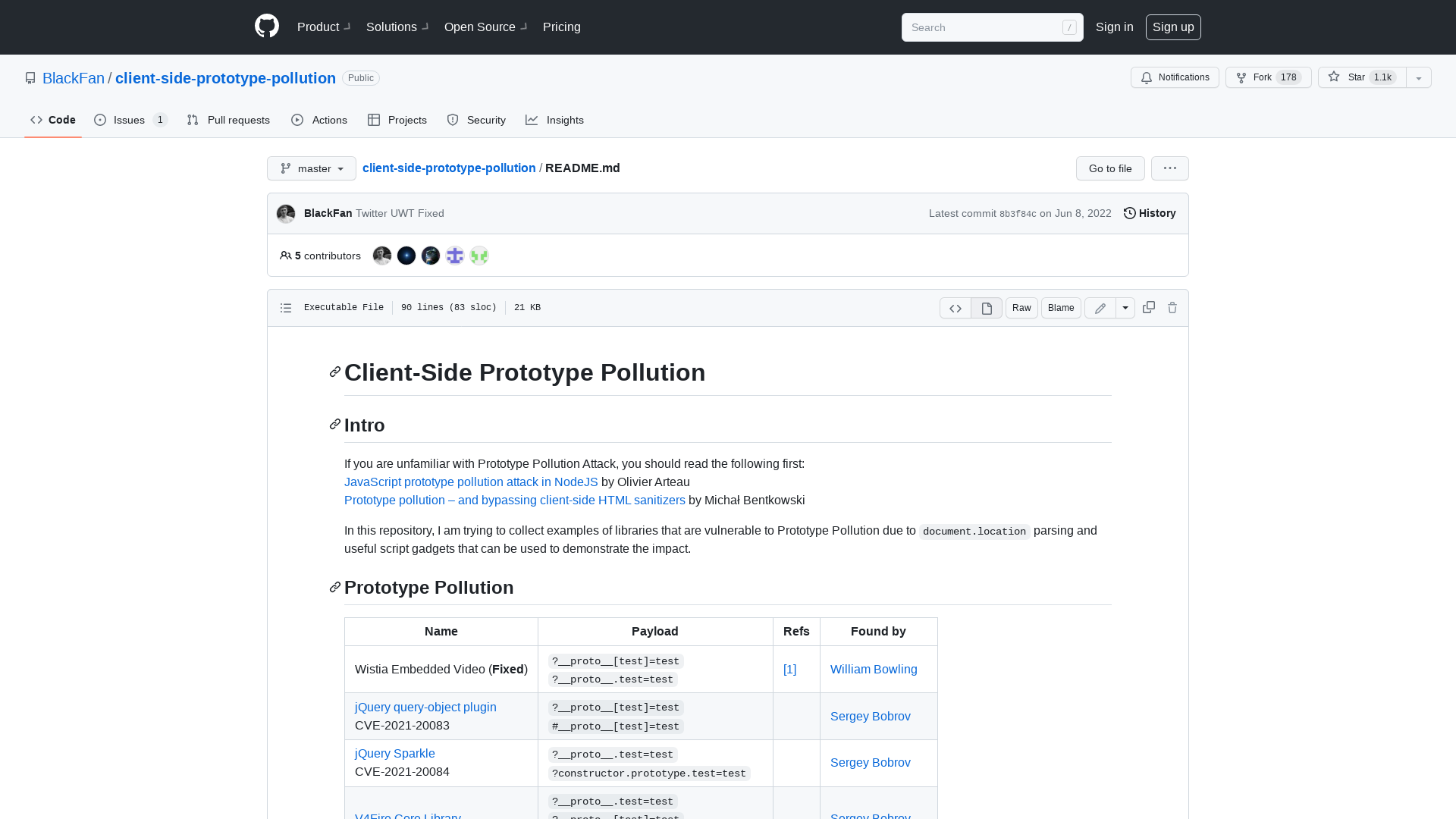1456x819 pixels.
Task: Open the Wistia row reference [1] link
Action: point(789,670)
